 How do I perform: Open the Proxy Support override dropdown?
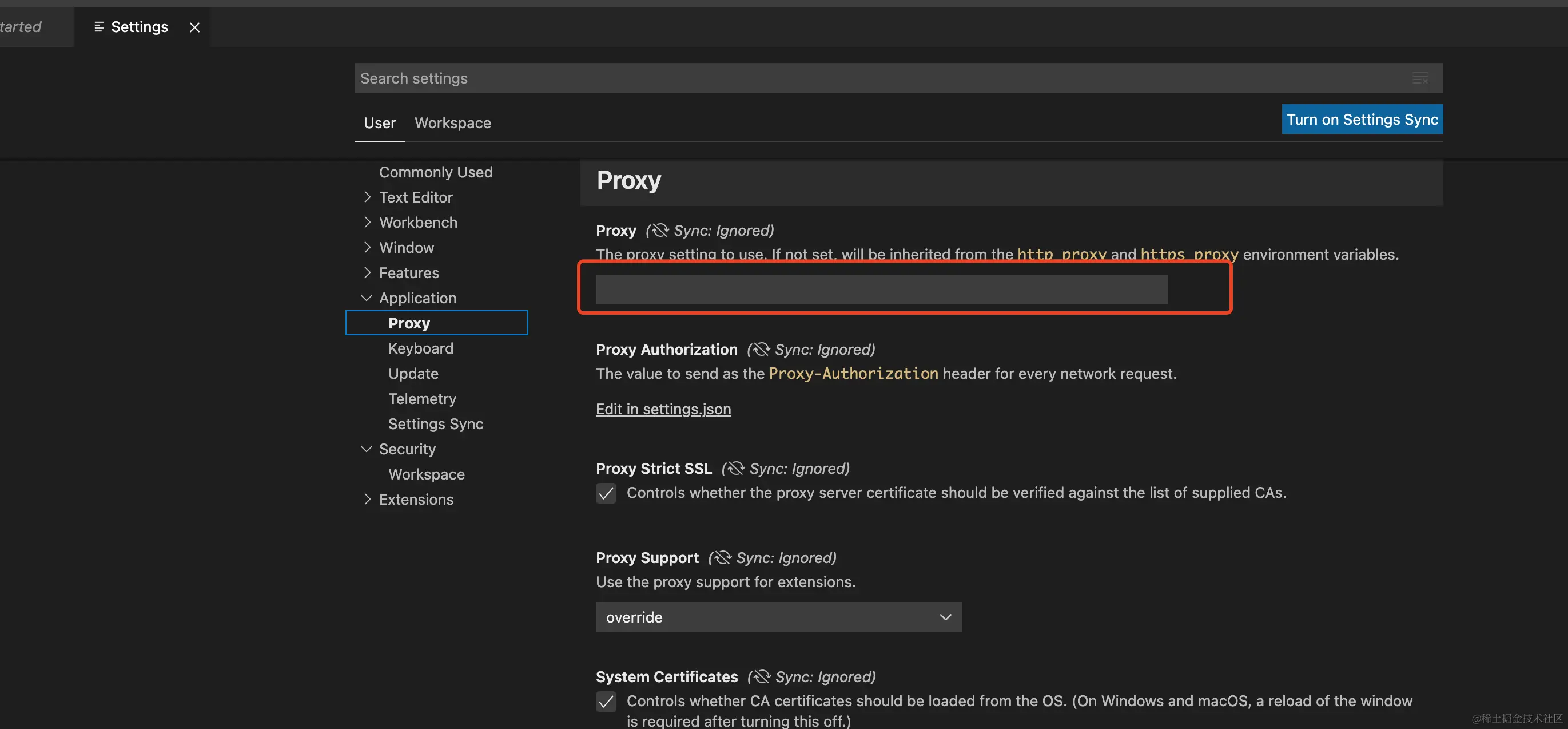tap(778, 617)
